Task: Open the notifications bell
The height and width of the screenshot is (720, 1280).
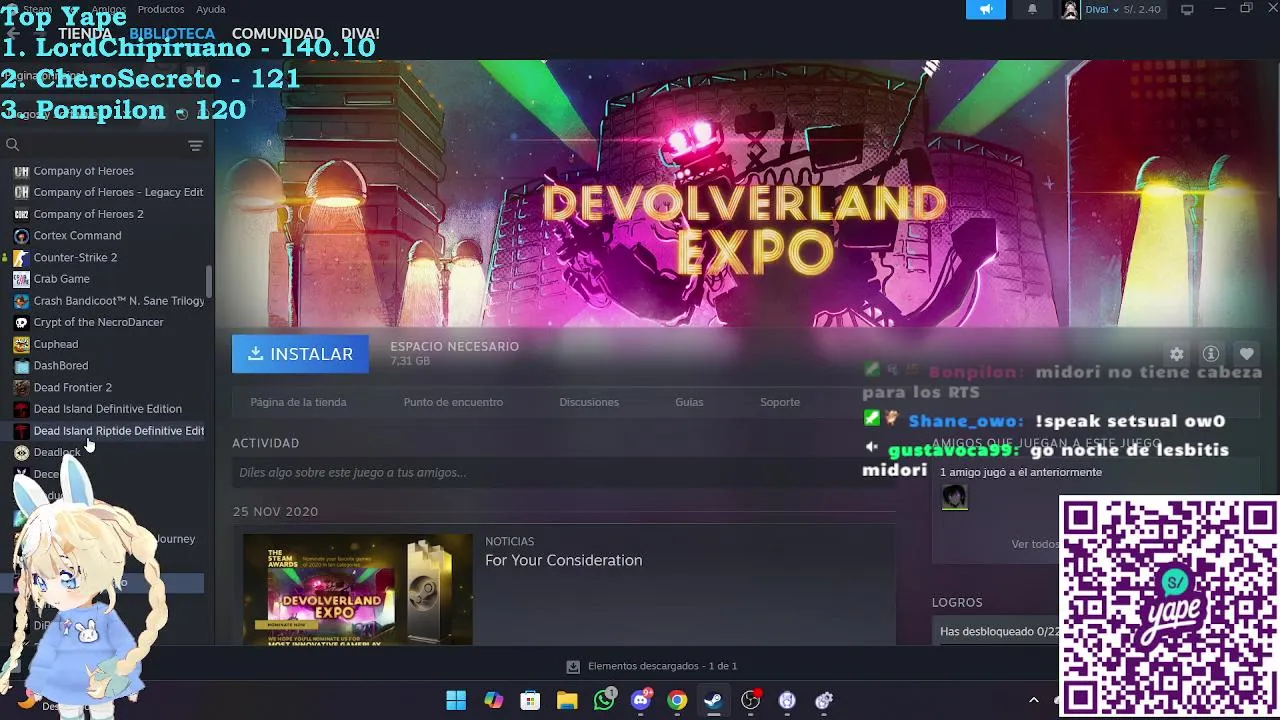Action: pos(1032,9)
